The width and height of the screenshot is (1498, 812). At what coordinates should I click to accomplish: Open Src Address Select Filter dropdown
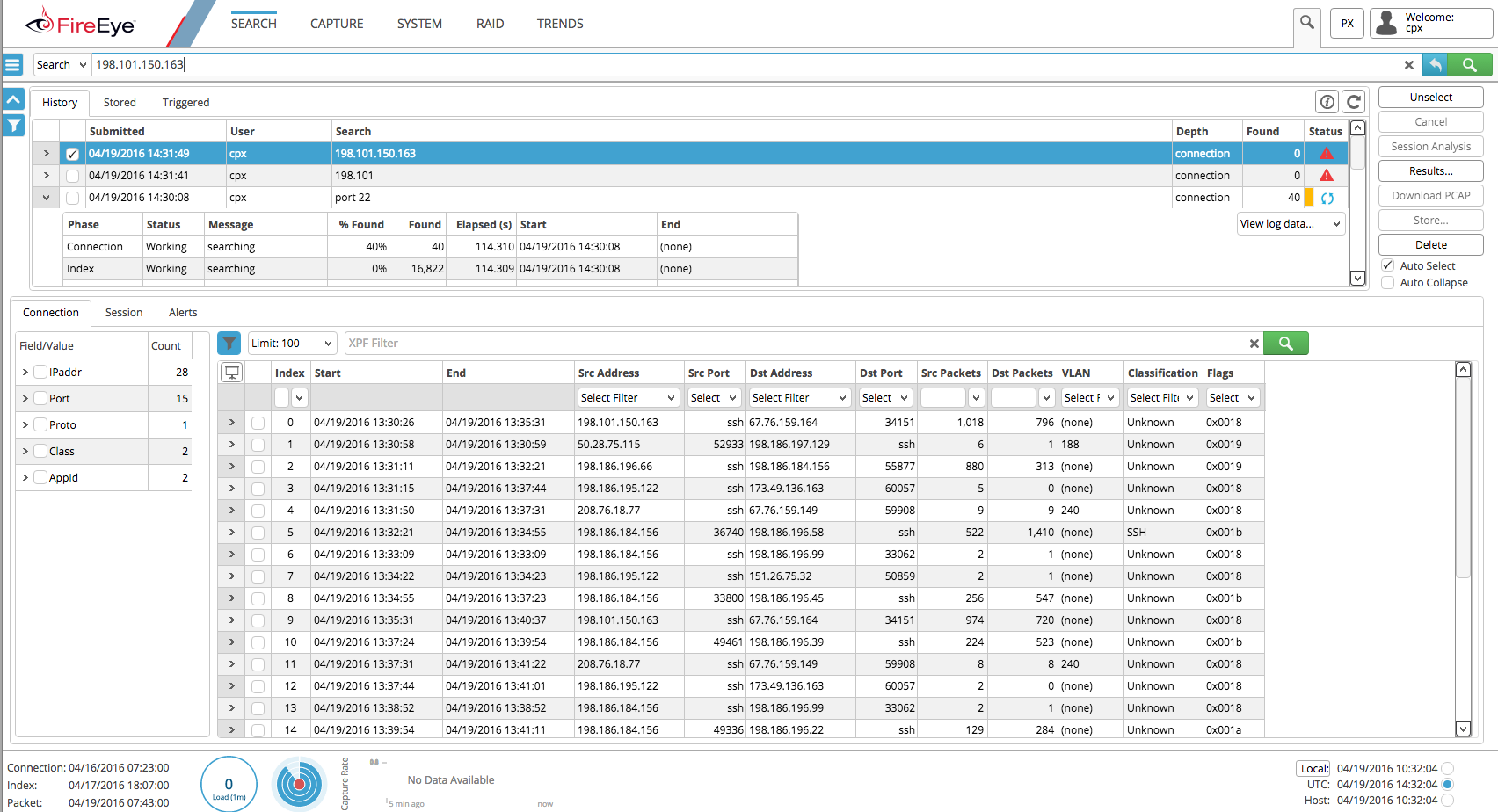tap(628, 397)
